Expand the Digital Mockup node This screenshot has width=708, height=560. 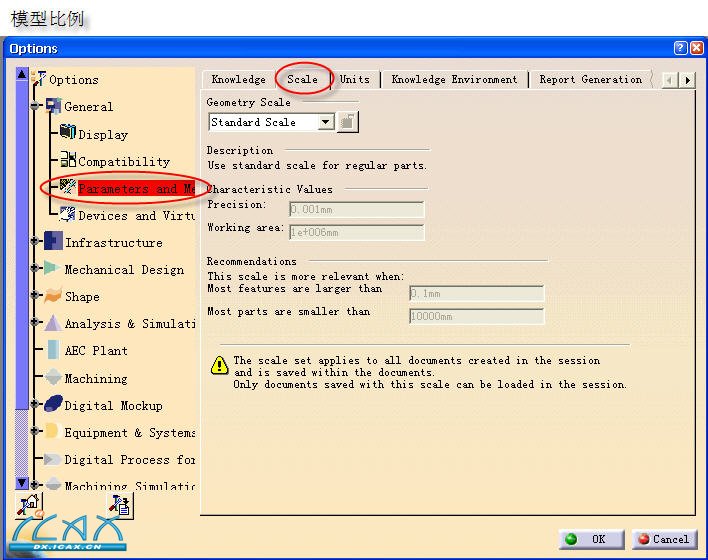[34, 404]
